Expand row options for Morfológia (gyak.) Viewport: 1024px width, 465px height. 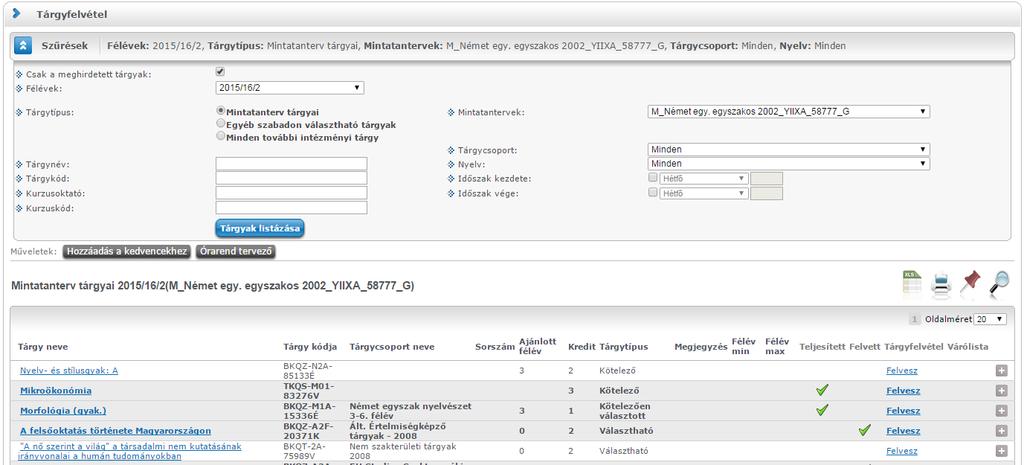(x=1001, y=411)
